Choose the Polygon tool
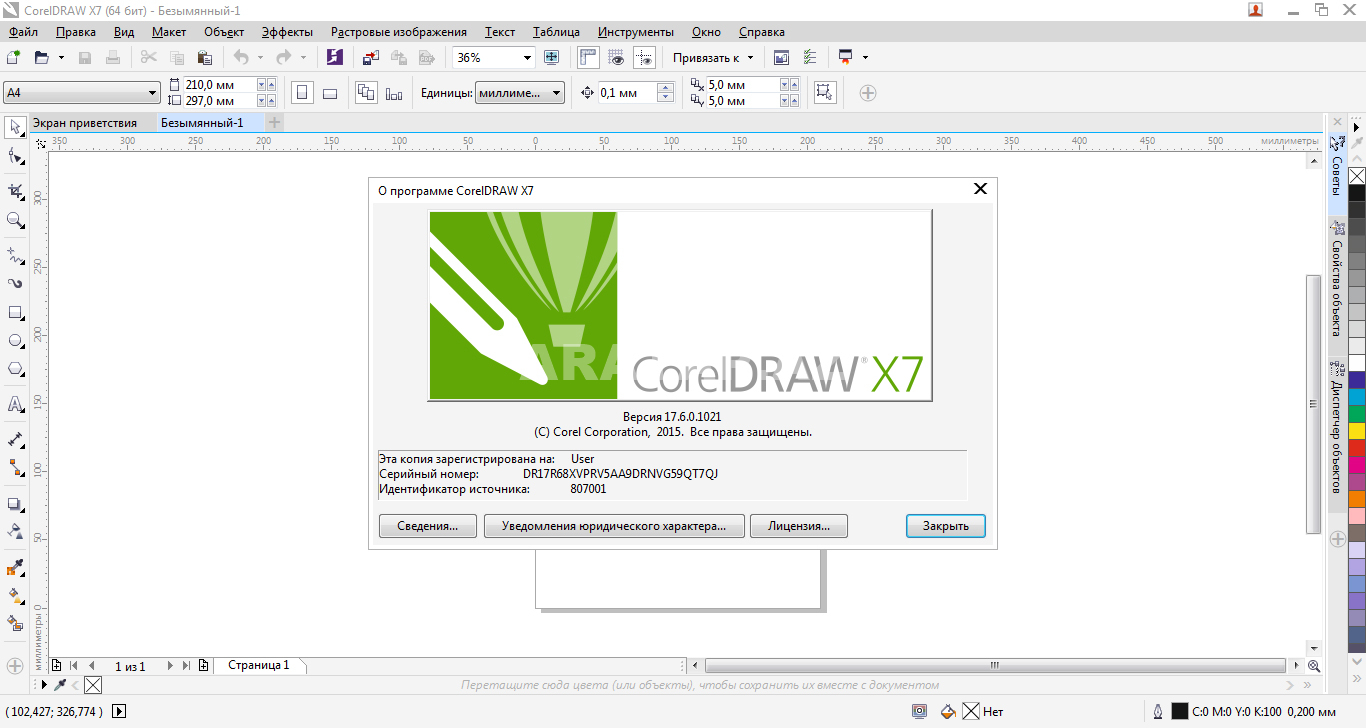Image resolution: width=1366 pixels, height=728 pixels. (15, 369)
